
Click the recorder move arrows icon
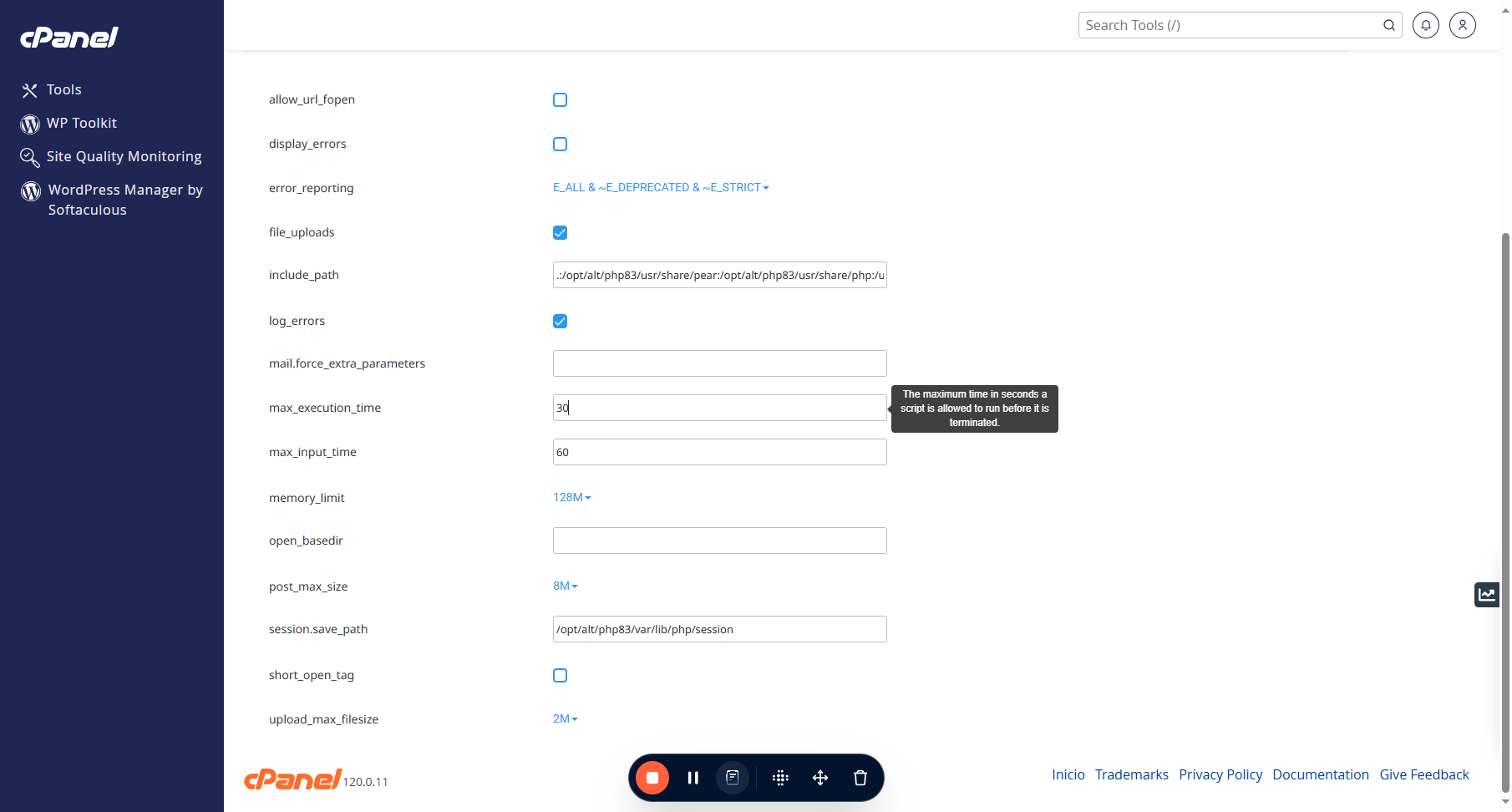pyautogui.click(x=820, y=778)
